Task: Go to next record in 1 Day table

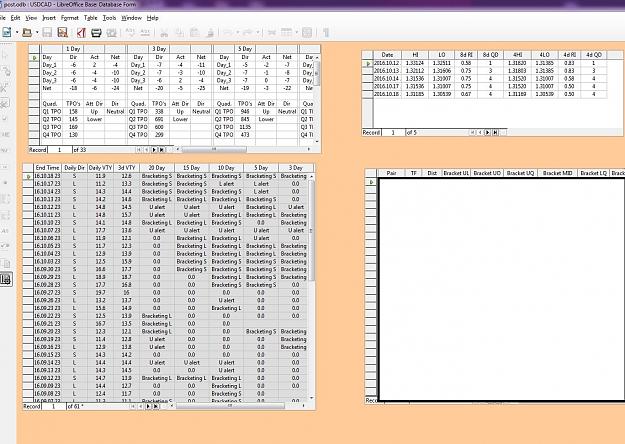Action: pyautogui.click(x=154, y=150)
